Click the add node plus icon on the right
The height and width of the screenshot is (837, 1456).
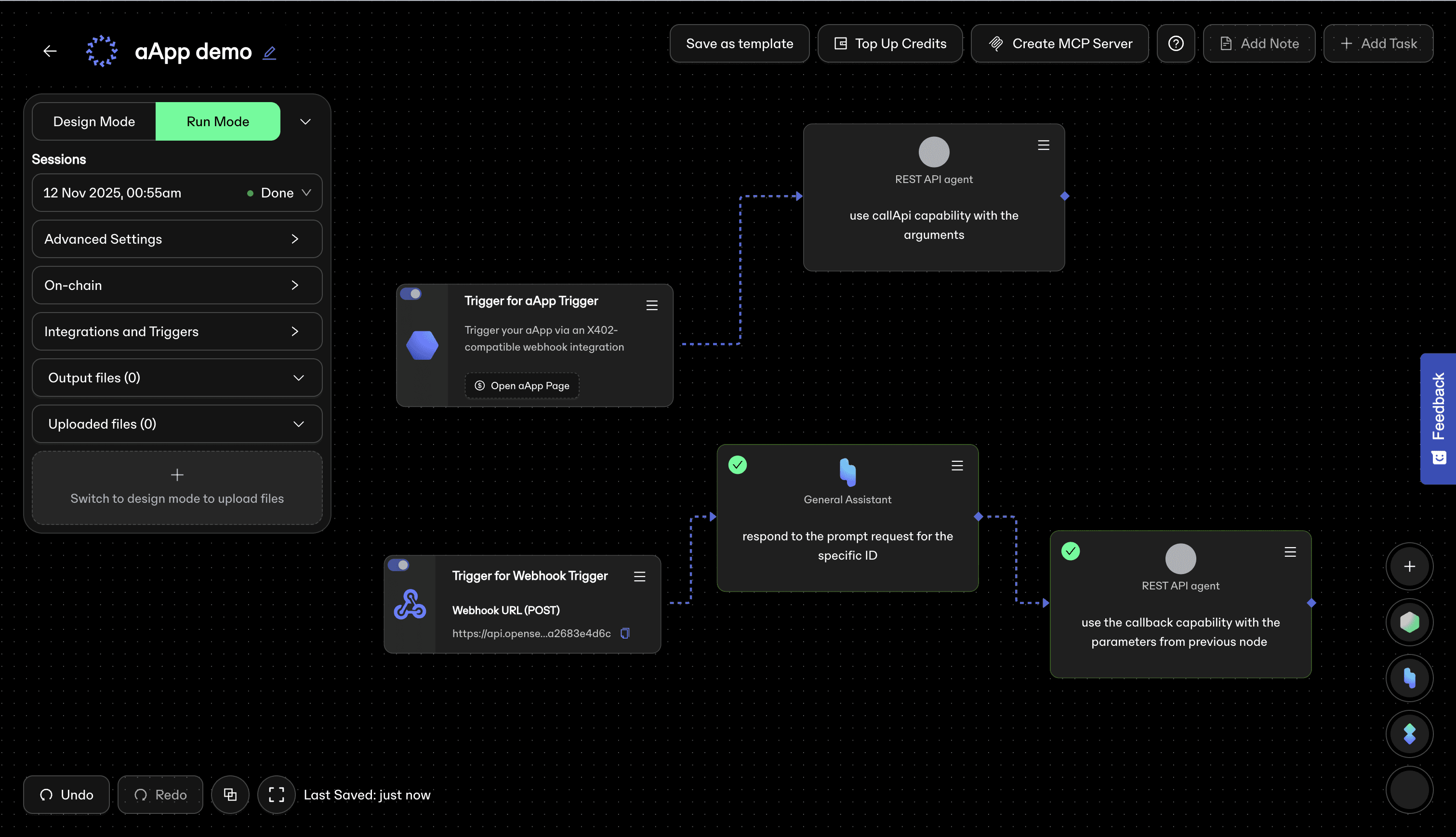click(1409, 566)
